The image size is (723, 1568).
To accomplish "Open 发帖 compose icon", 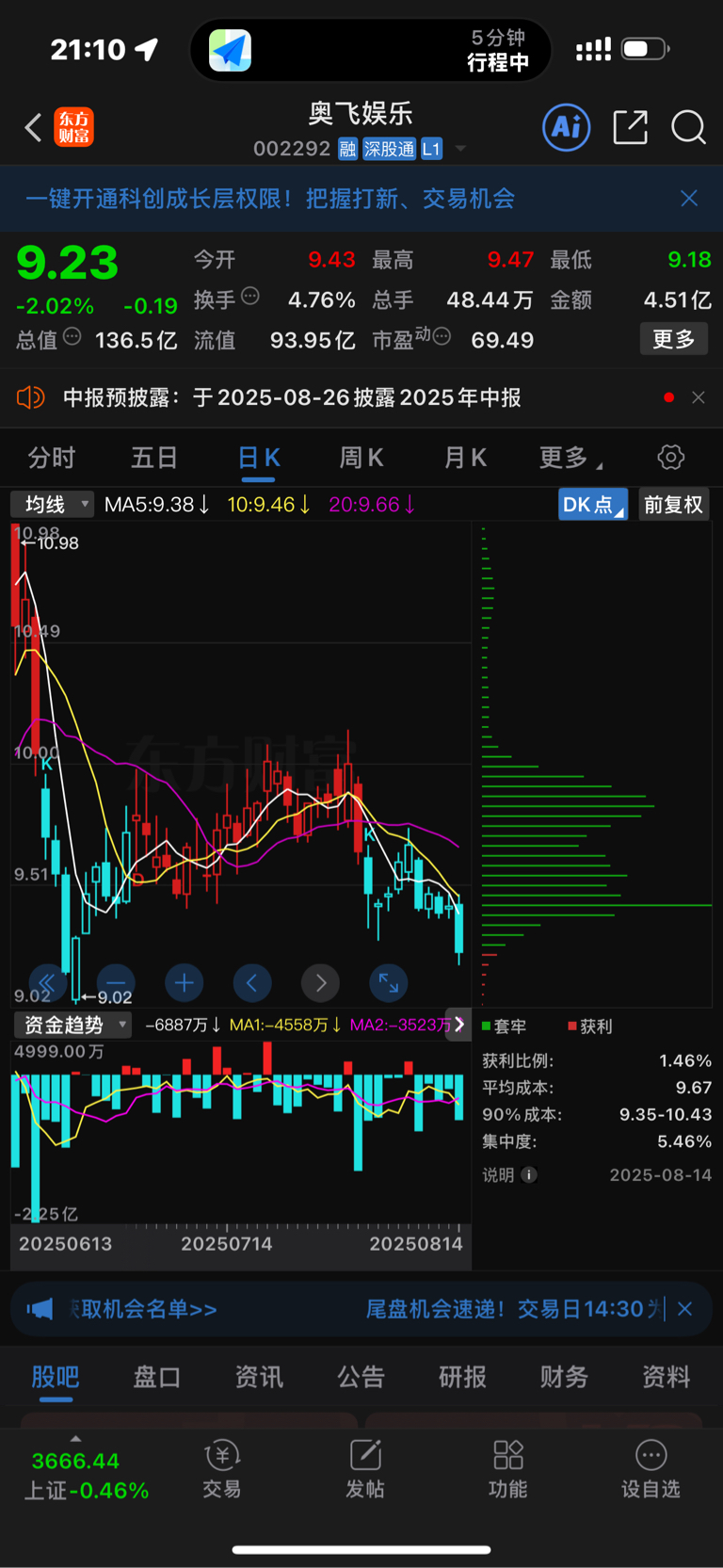I will 365,1469.
